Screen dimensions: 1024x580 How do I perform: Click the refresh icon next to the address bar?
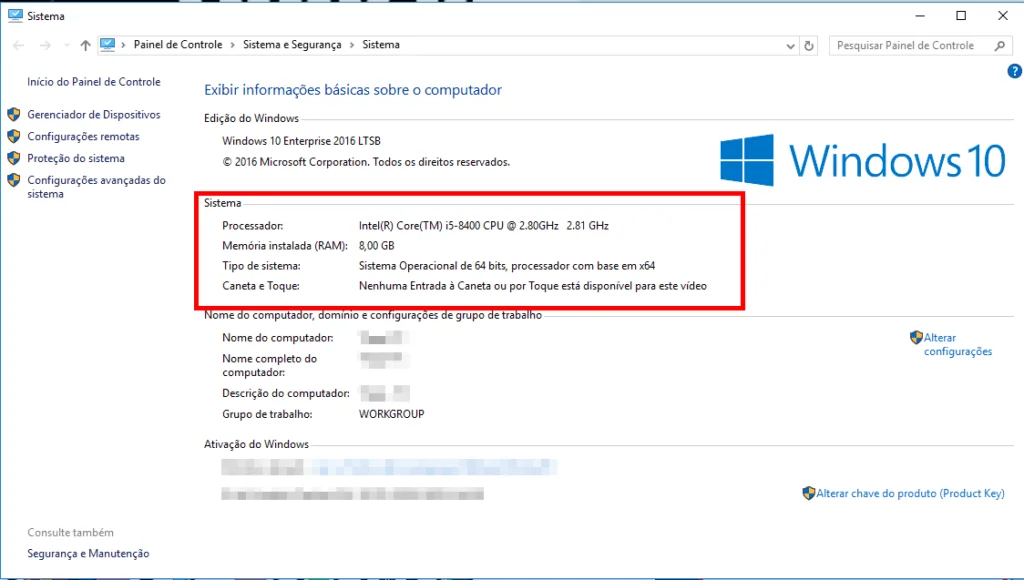[x=808, y=45]
